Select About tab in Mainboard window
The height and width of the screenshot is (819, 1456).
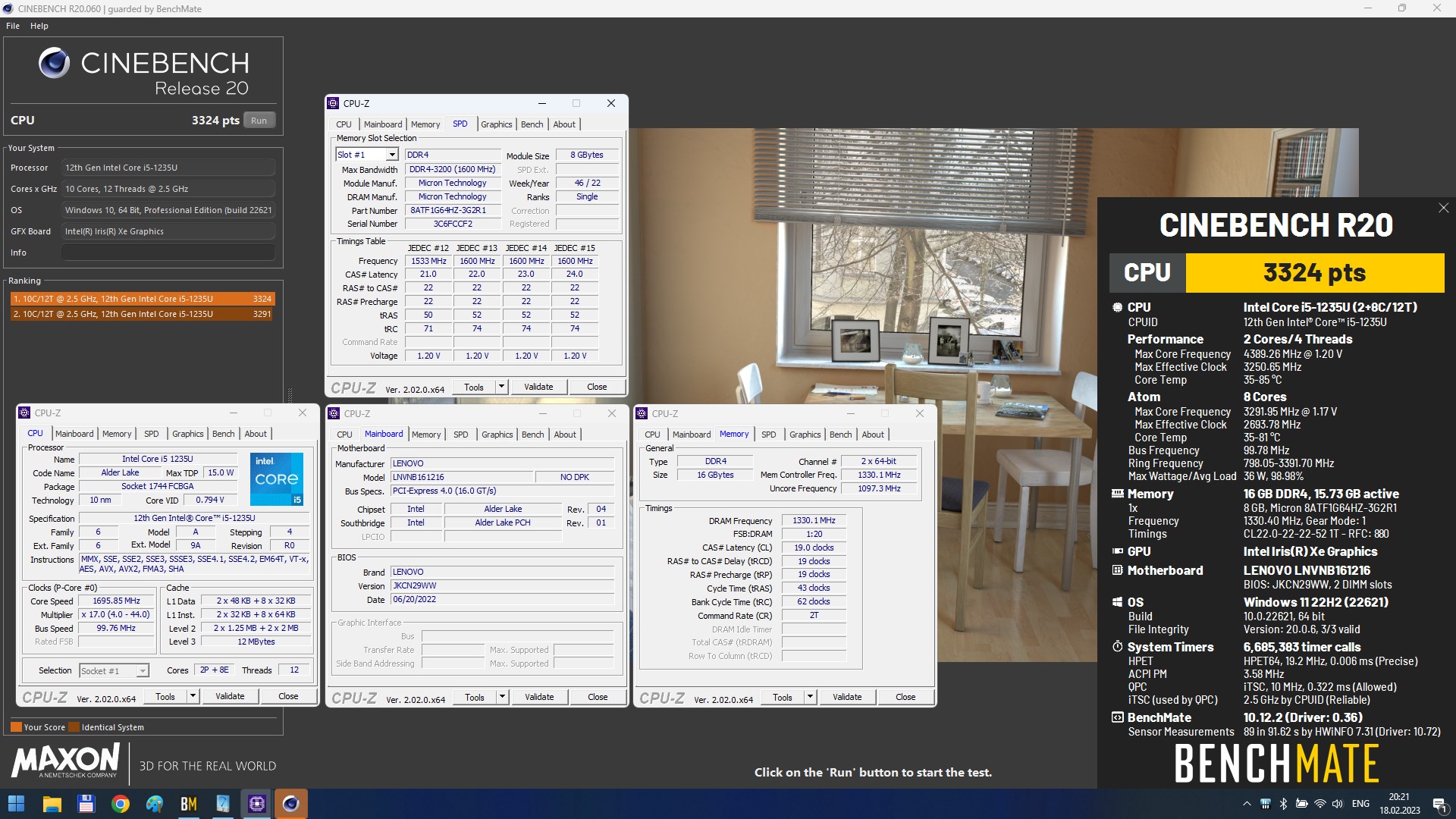click(x=565, y=435)
